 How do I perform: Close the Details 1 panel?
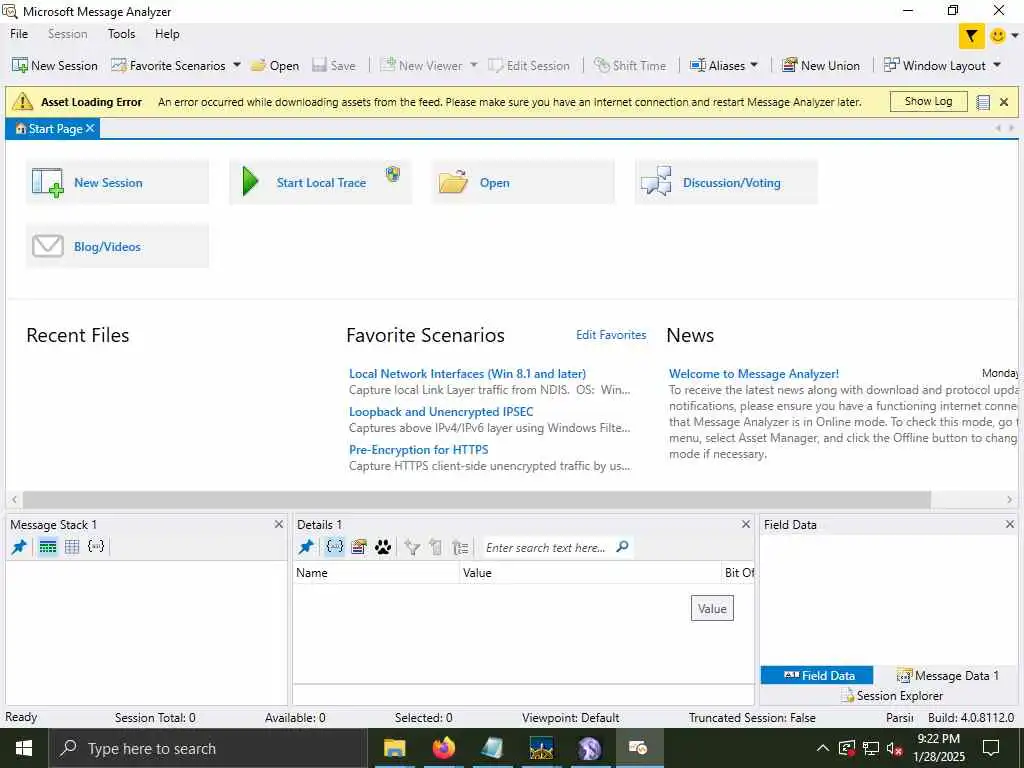pos(746,524)
